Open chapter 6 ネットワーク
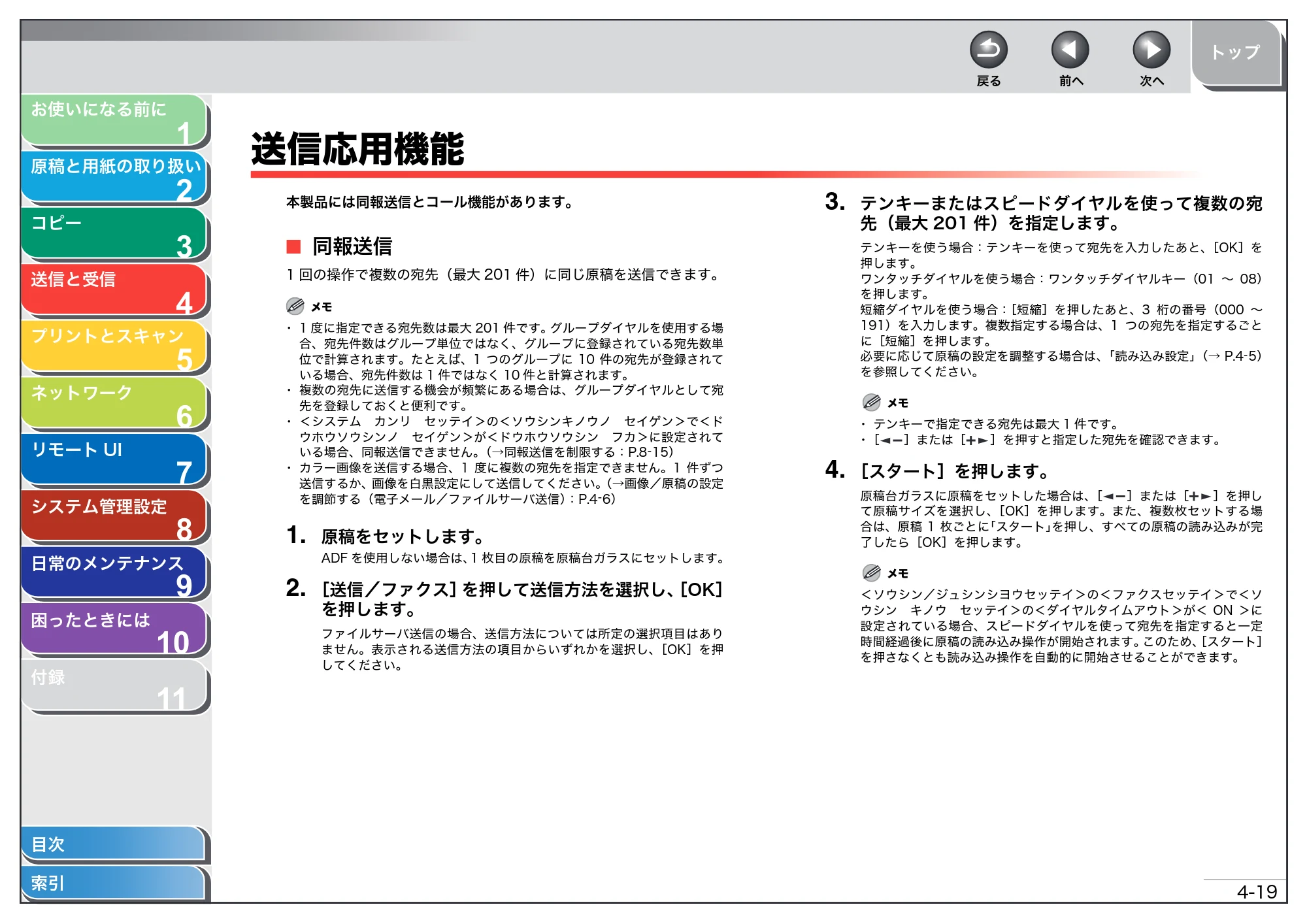The width and height of the screenshot is (1307, 924). pos(114,403)
